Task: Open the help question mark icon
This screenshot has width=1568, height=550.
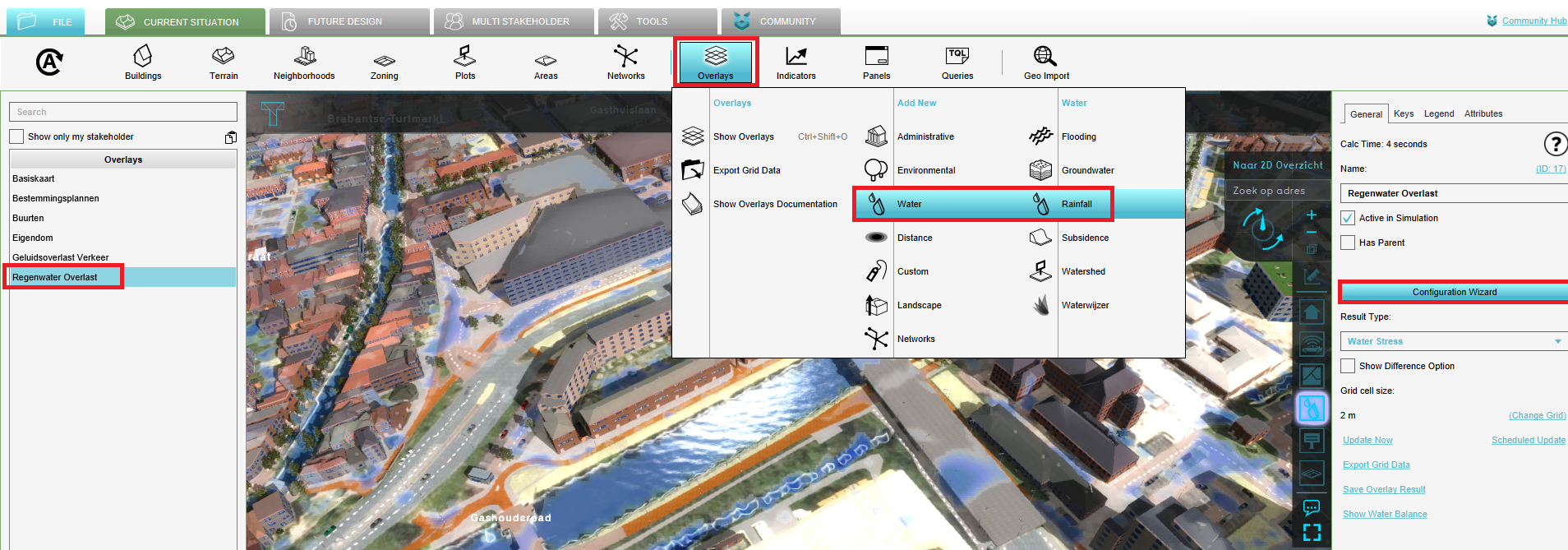Action: point(1555,144)
